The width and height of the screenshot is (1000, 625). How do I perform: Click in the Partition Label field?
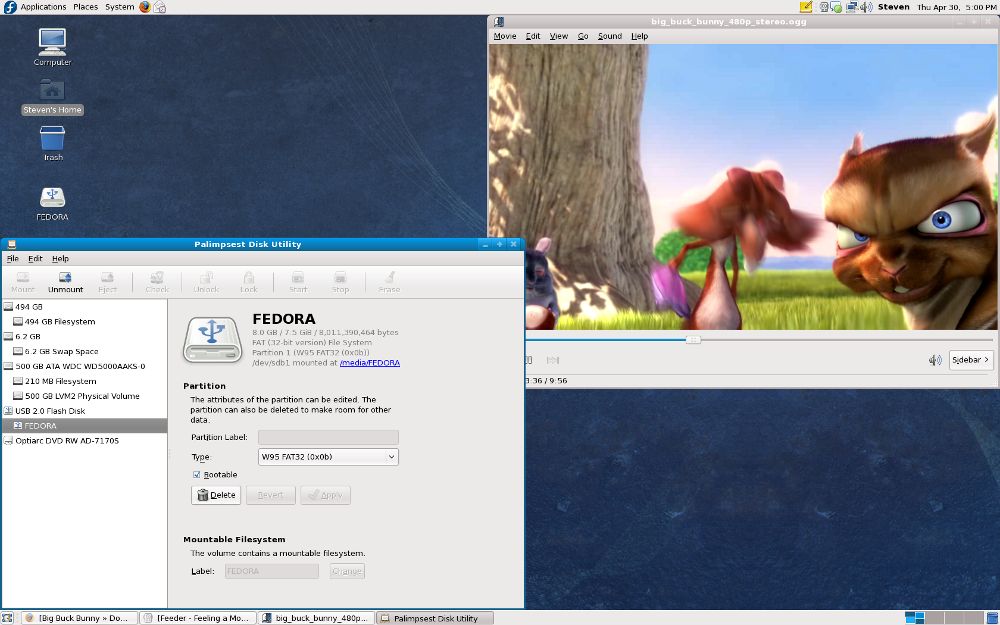(328, 437)
